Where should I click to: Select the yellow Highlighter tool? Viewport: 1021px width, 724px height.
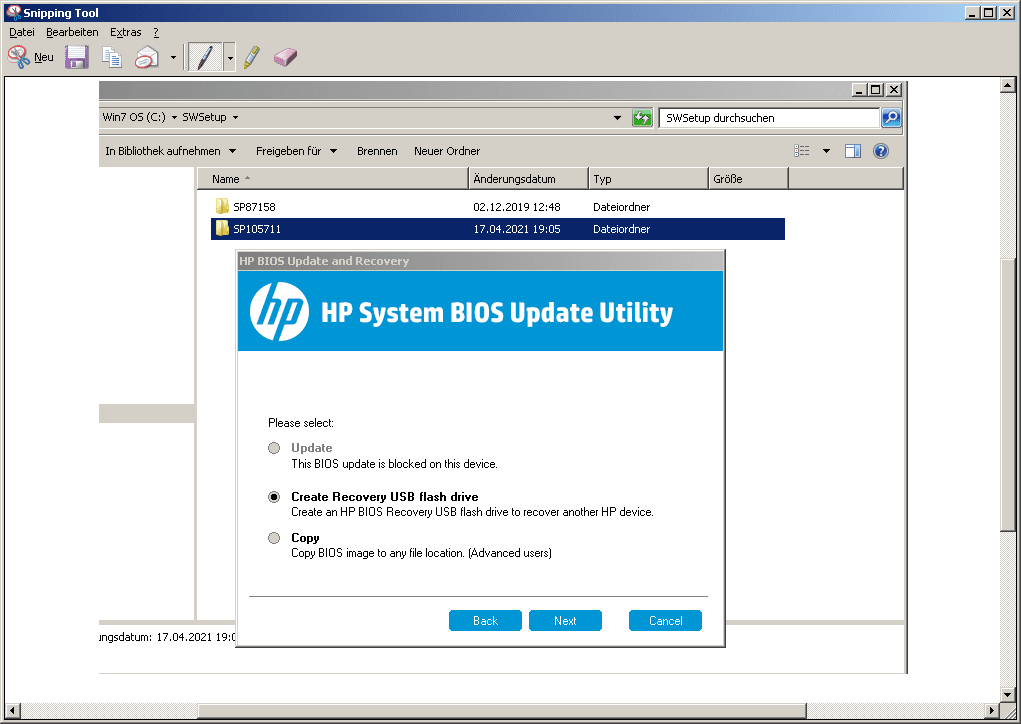click(x=252, y=57)
